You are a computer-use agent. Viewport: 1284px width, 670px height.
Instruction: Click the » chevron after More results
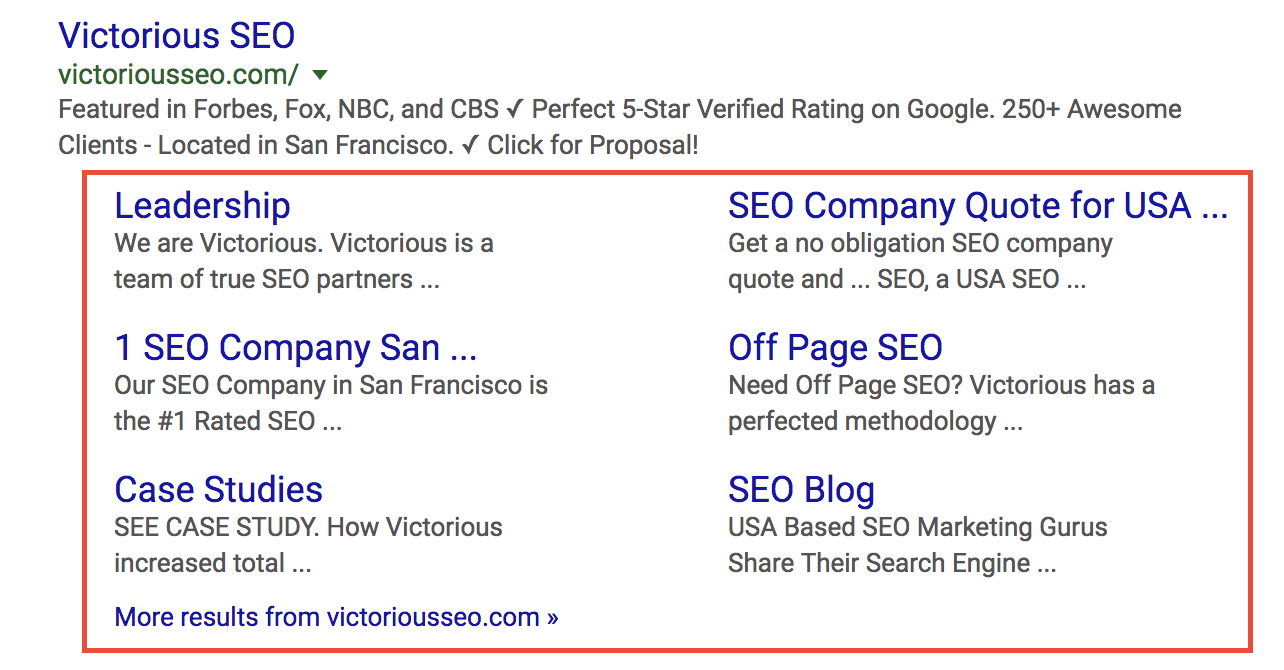click(x=552, y=617)
